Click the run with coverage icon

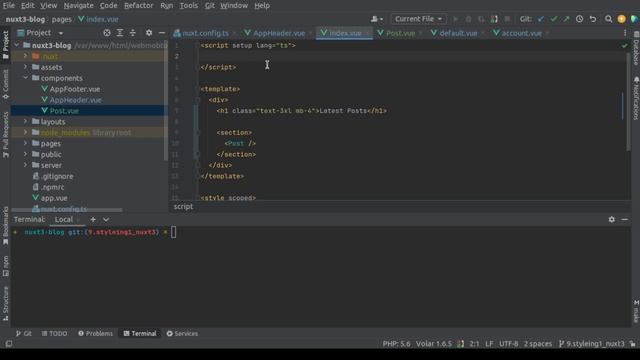point(481,19)
